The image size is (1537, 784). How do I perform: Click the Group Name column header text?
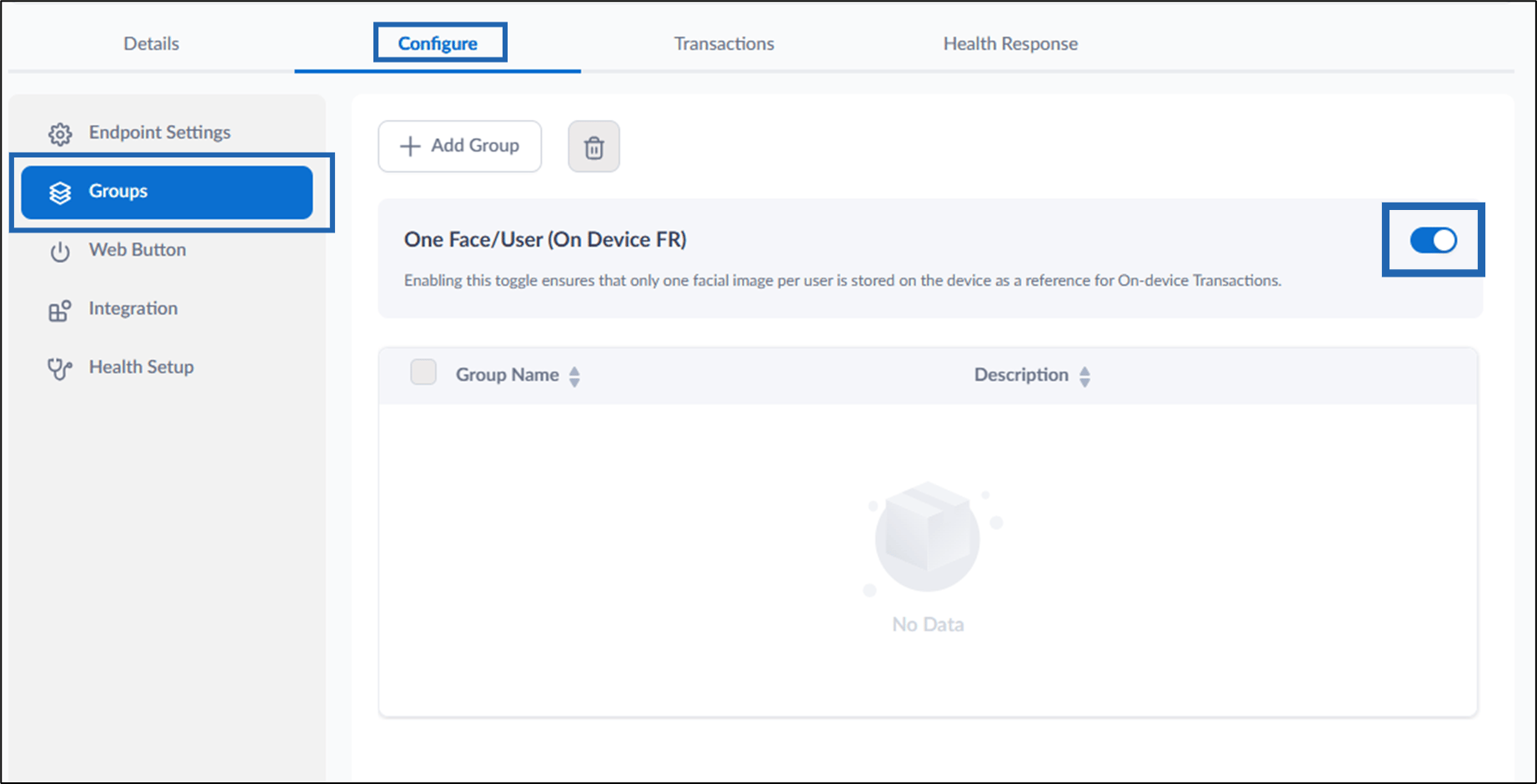[507, 375]
